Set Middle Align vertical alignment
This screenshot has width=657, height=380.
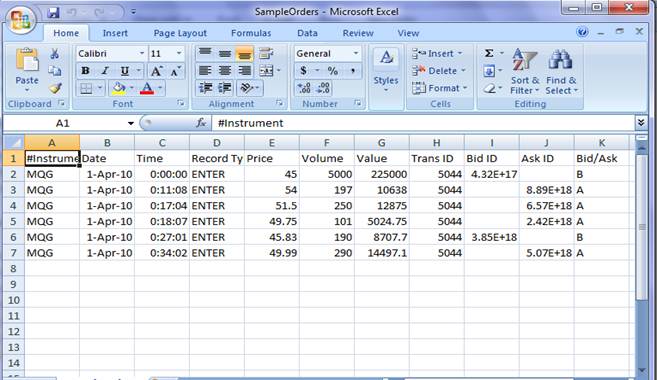[x=225, y=53]
